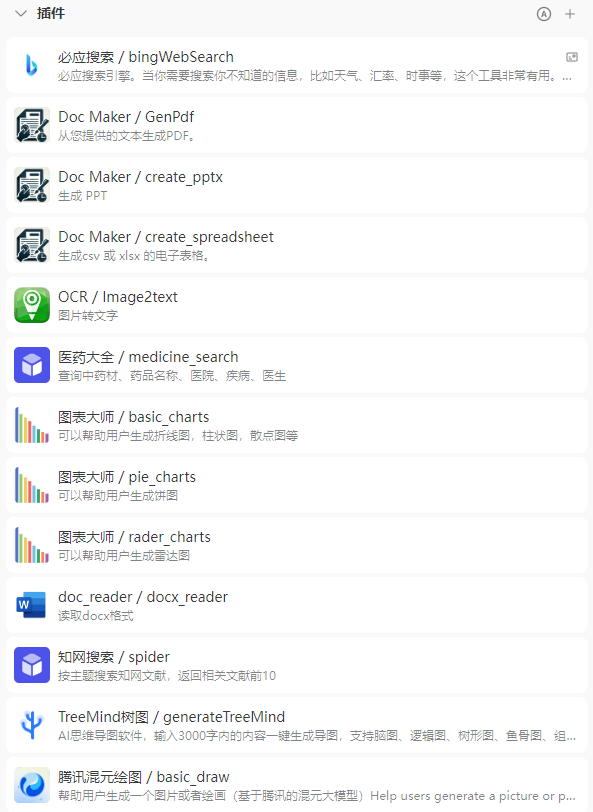Click the 腾讯混元绘图 blue swirl icon
The height and width of the screenshot is (812, 593).
(32, 785)
